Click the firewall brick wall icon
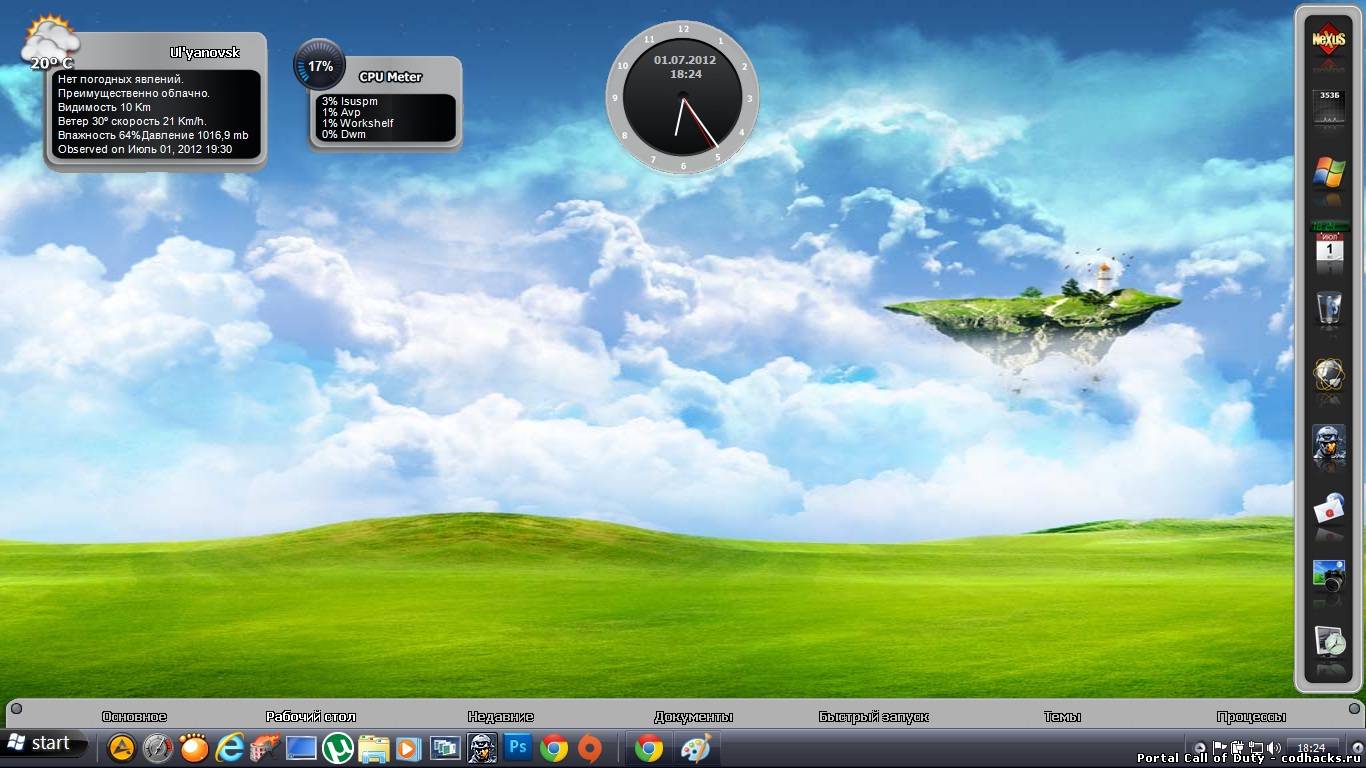 click(265, 748)
